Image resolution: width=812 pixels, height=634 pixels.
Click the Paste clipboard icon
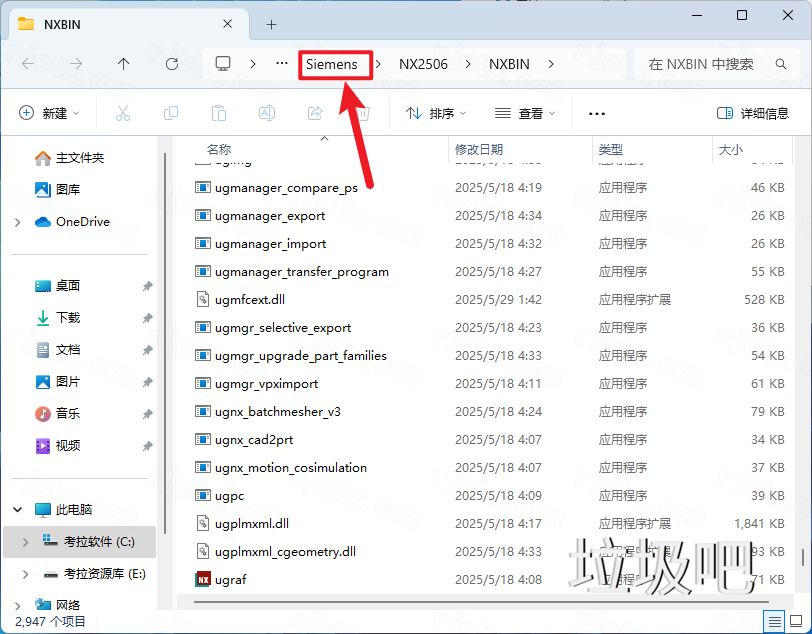[219, 114]
